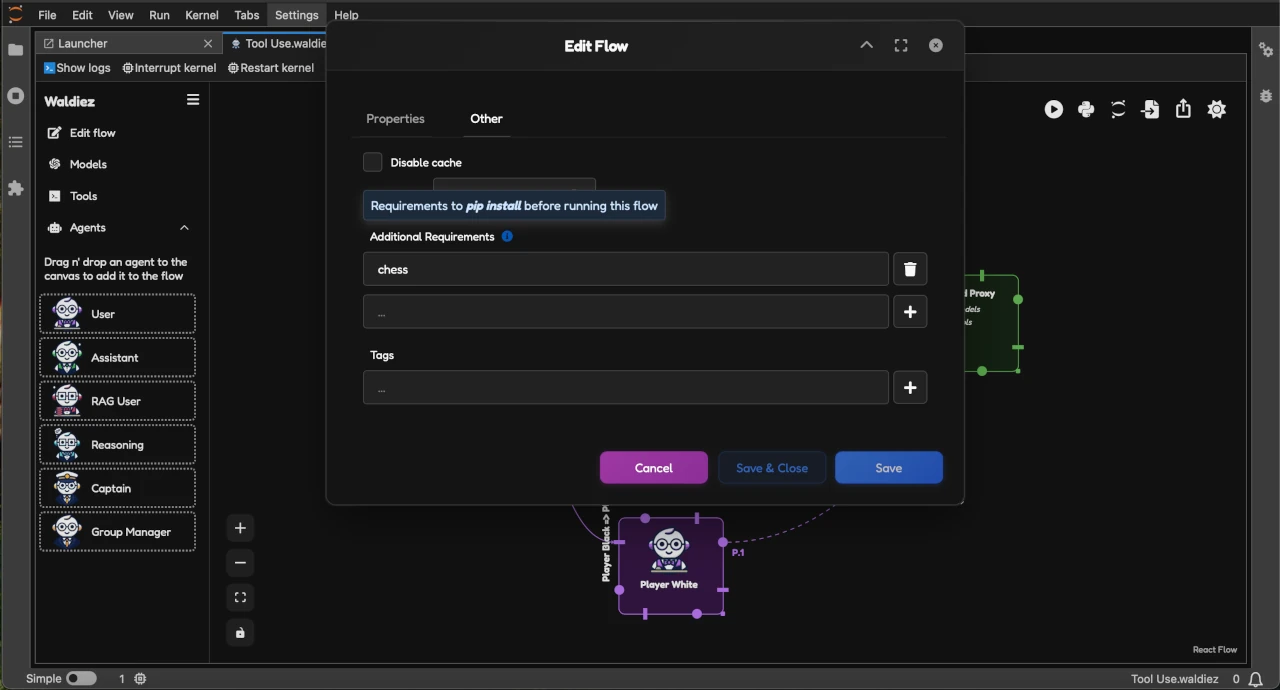Image resolution: width=1280 pixels, height=690 pixels.
Task: Click the convert to Python icon
Action: (x=1086, y=110)
